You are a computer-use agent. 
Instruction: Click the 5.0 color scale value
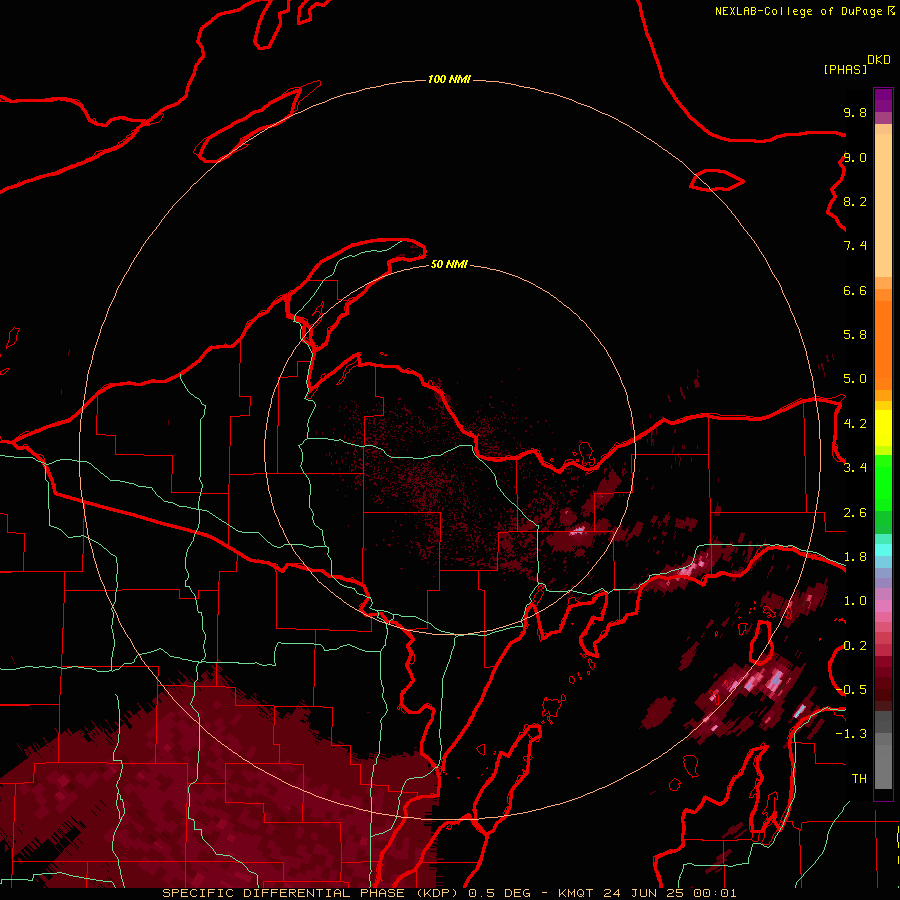click(x=855, y=379)
